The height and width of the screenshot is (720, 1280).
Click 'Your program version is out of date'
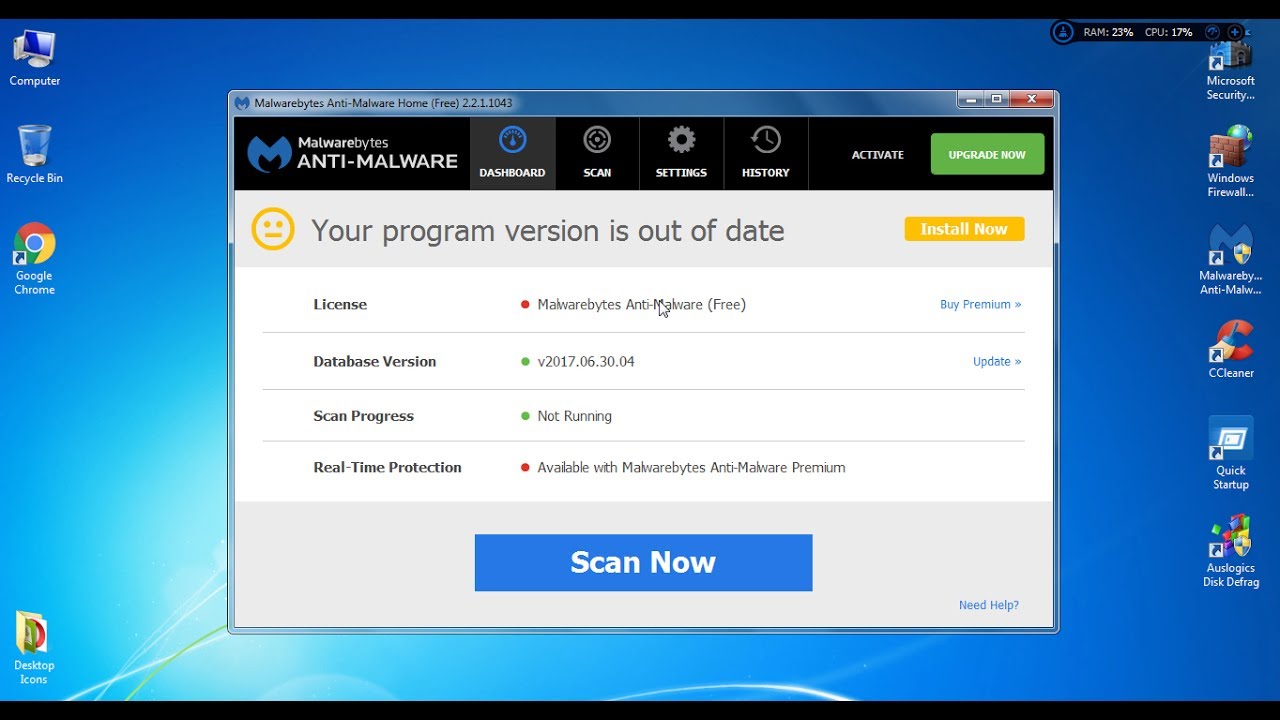coord(548,231)
